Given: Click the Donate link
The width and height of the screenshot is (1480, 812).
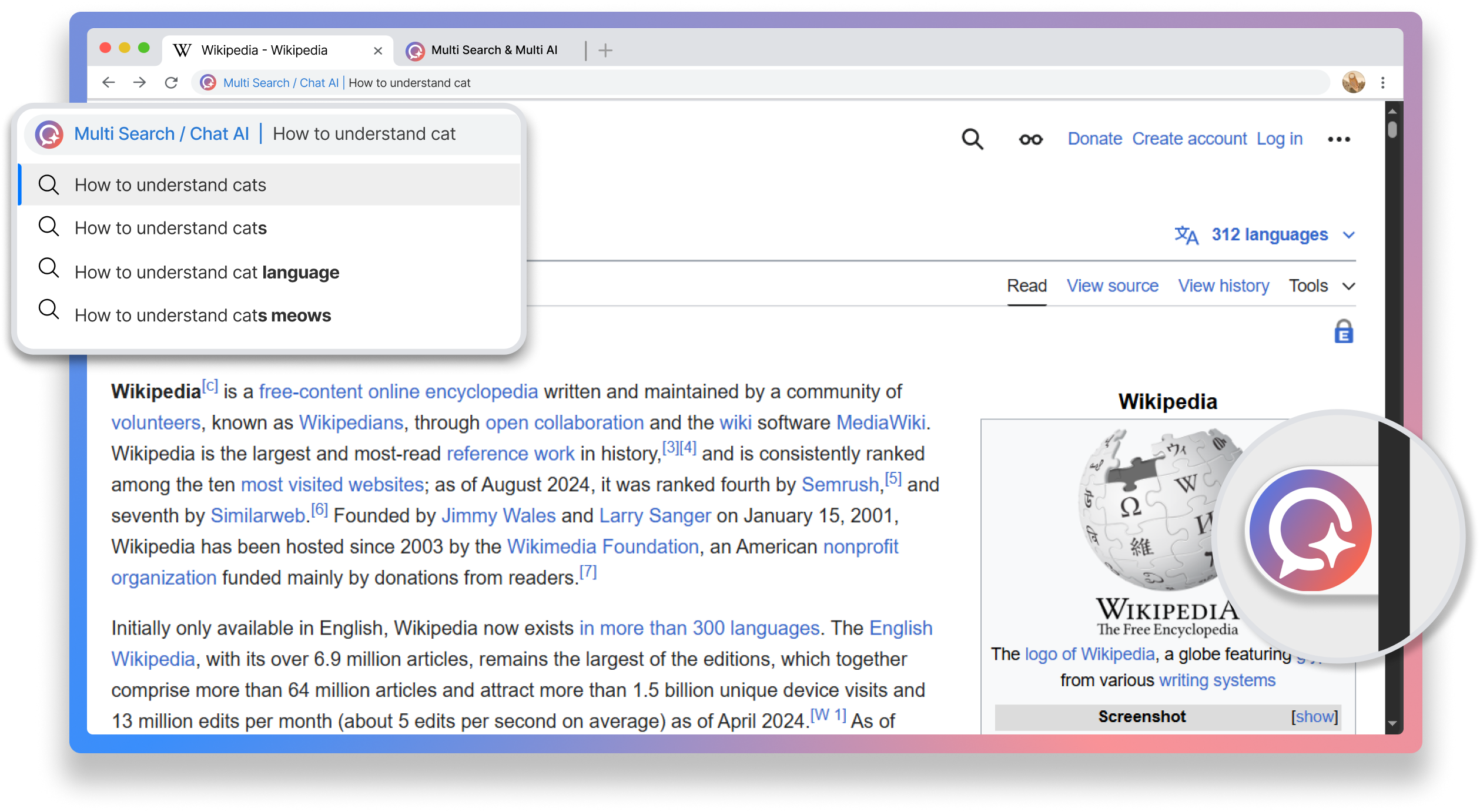Looking at the screenshot, I should 1094,139.
